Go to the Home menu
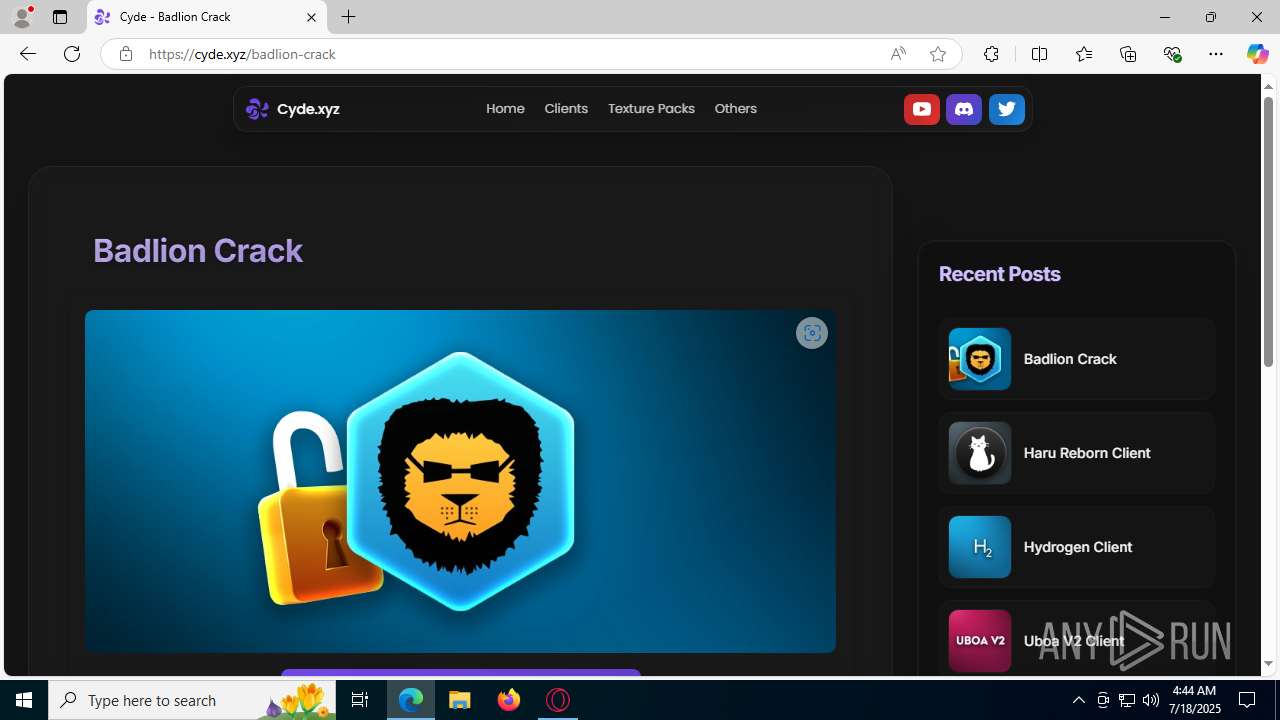Screen dimensions: 1280x720 click(x=505, y=109)
